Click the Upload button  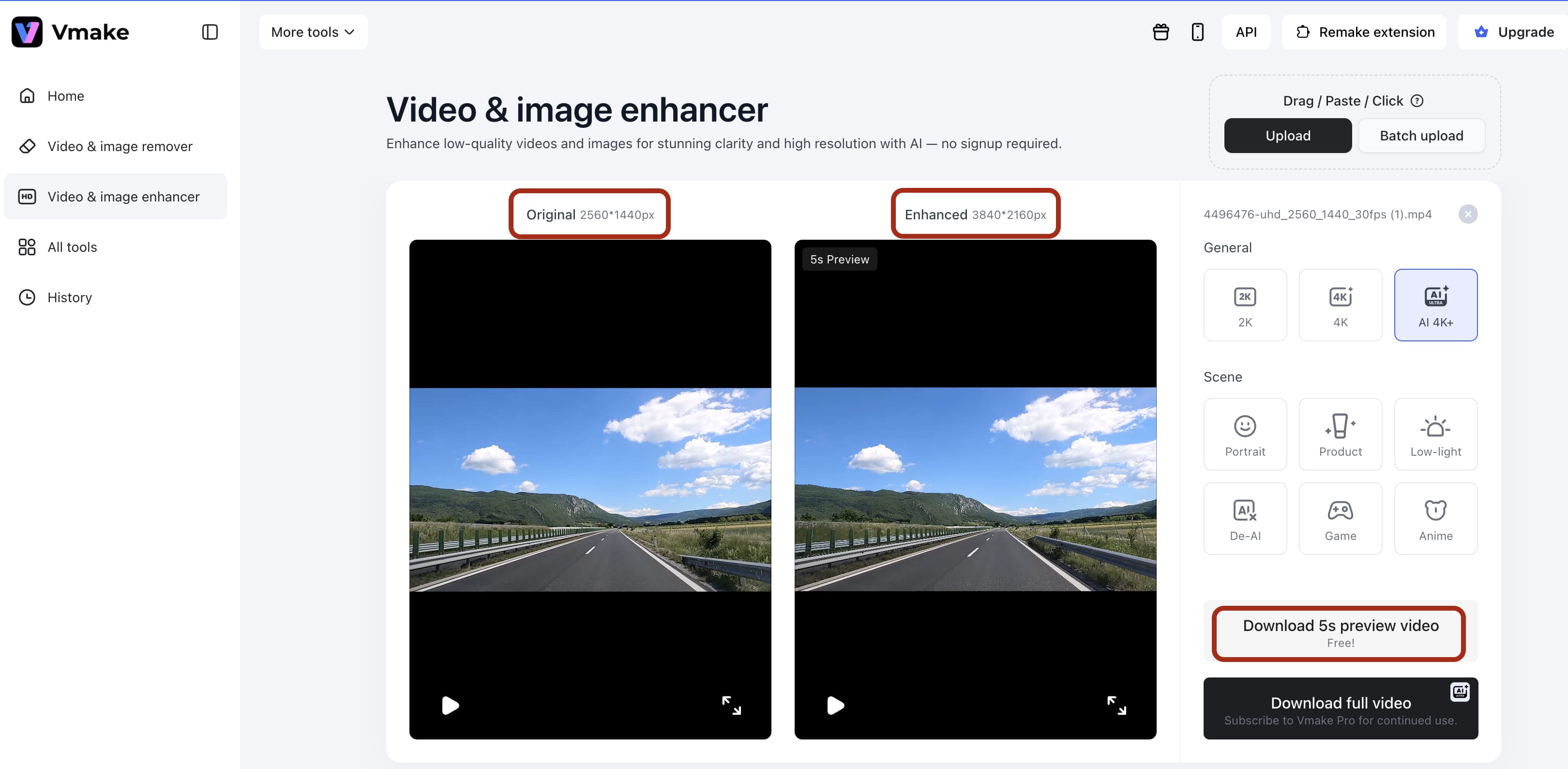coord(1287,136)
